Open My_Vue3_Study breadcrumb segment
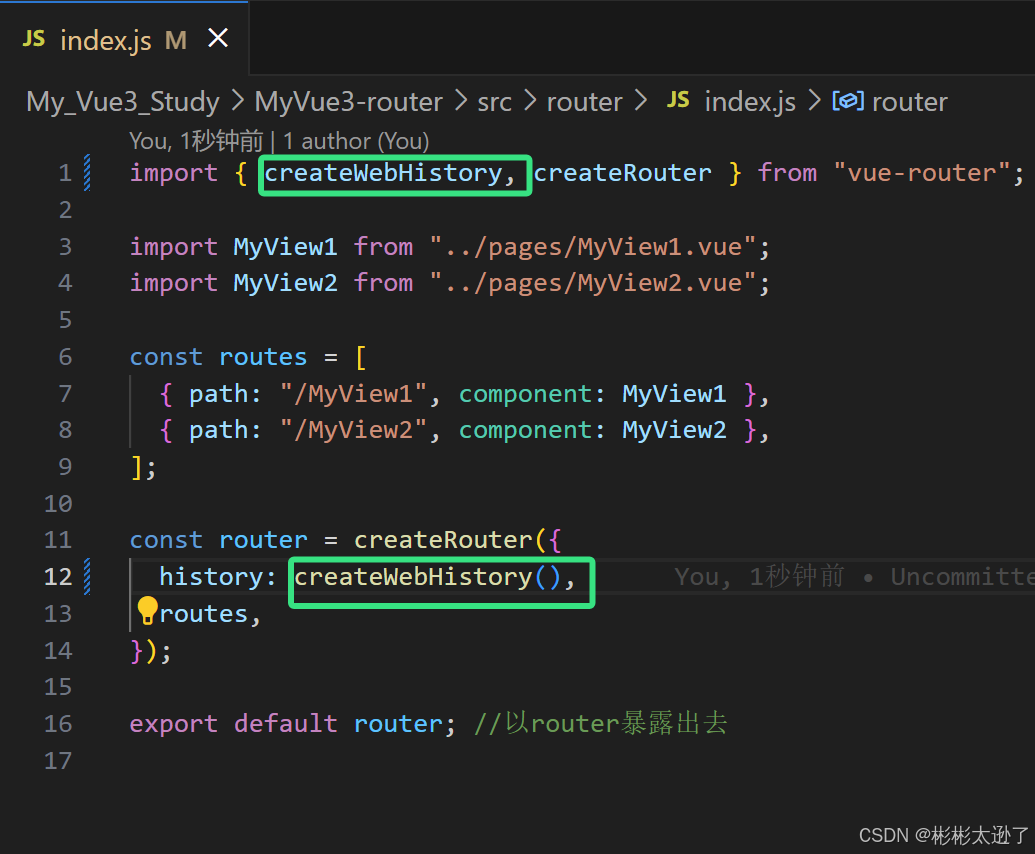The height and width of the screenshot is (854, 1035). click(123, 102)
